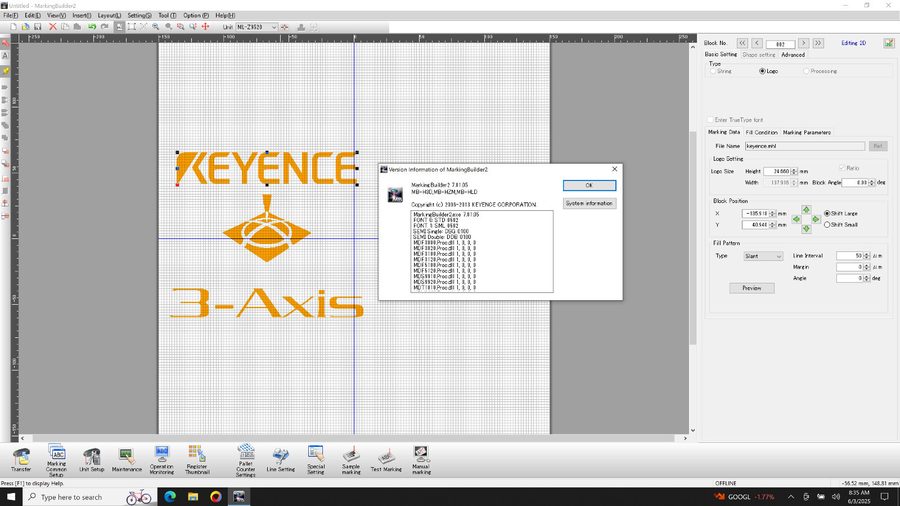Select the Shift Small option
This screenshot has height=506, width=900.
(x=827, y=225)
